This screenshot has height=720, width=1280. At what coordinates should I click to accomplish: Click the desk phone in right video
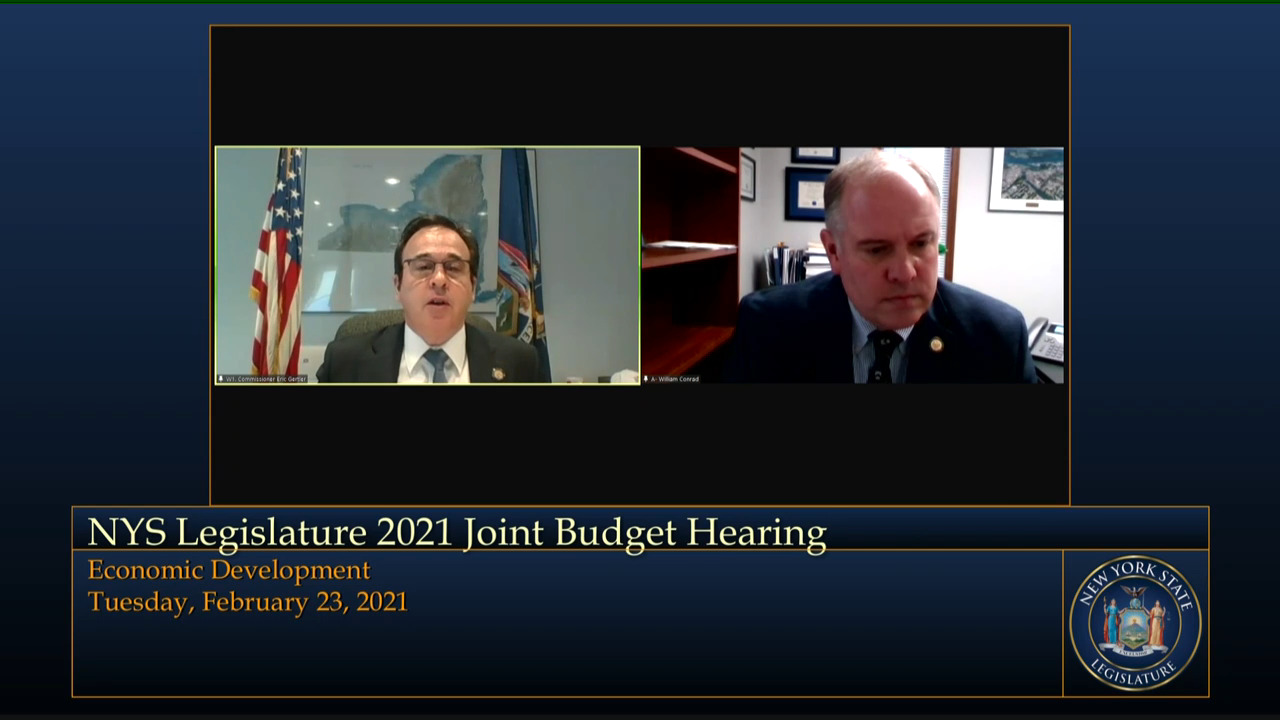pos(1045,343)
